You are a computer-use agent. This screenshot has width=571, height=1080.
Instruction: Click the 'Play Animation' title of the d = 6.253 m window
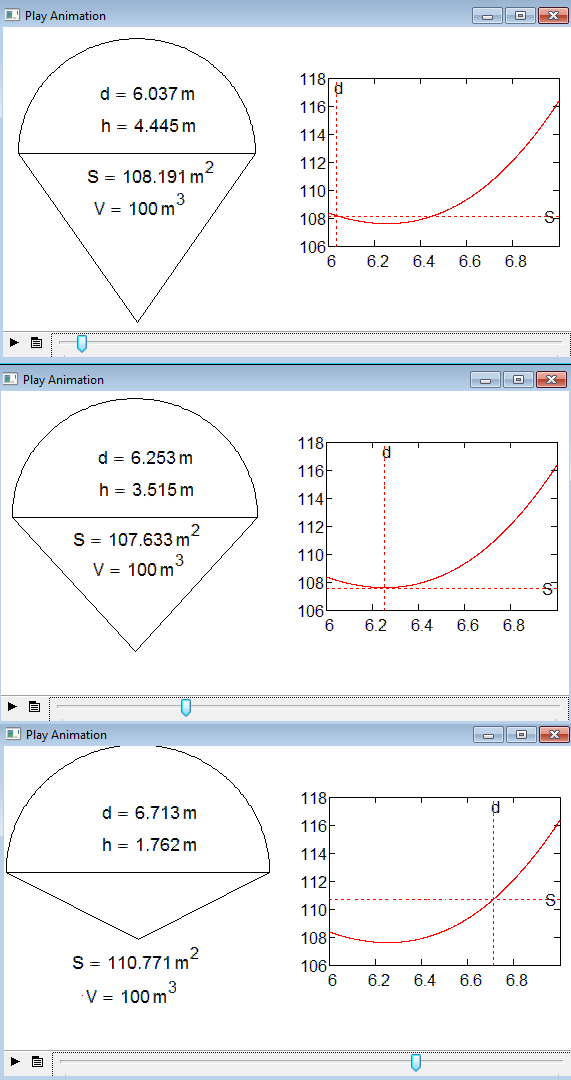(63, 380)
